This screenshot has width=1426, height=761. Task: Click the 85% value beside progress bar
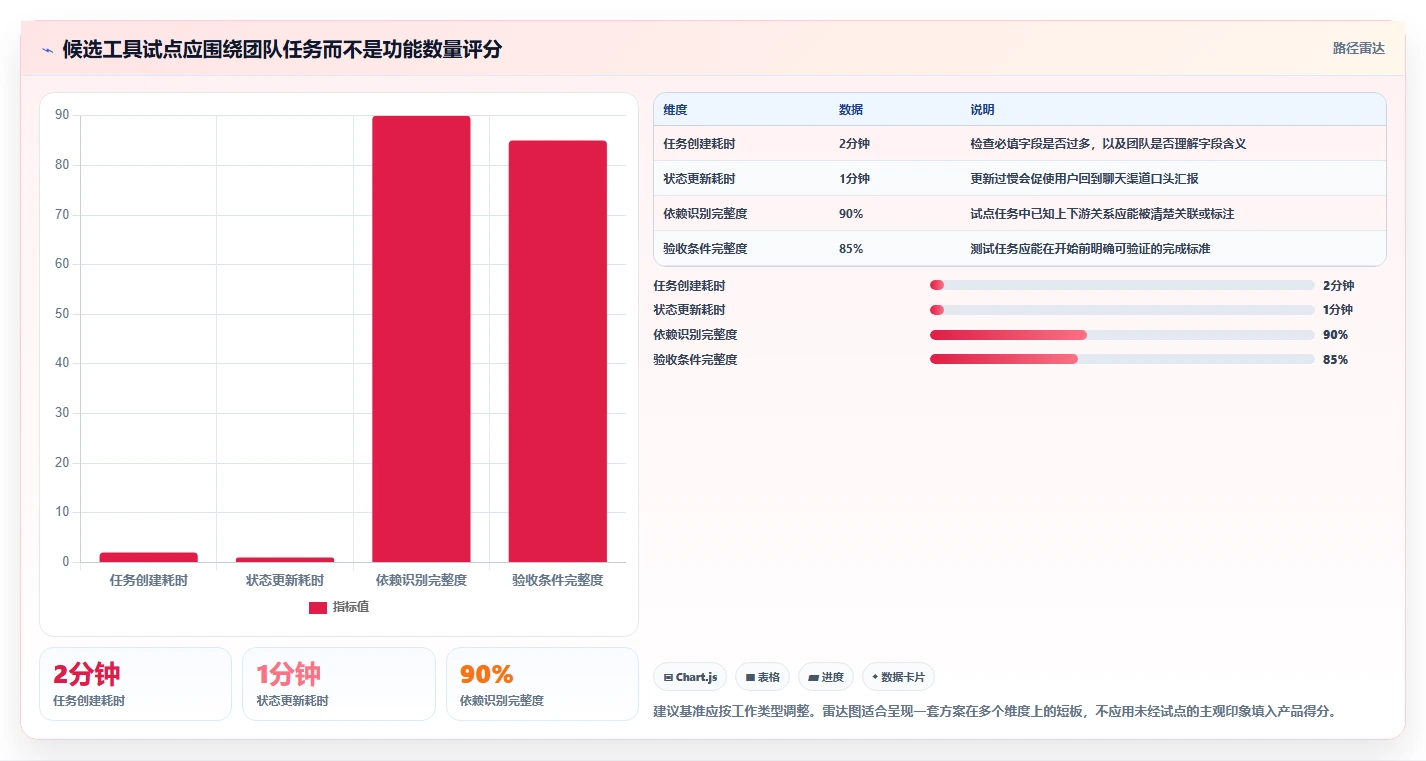1335,360
